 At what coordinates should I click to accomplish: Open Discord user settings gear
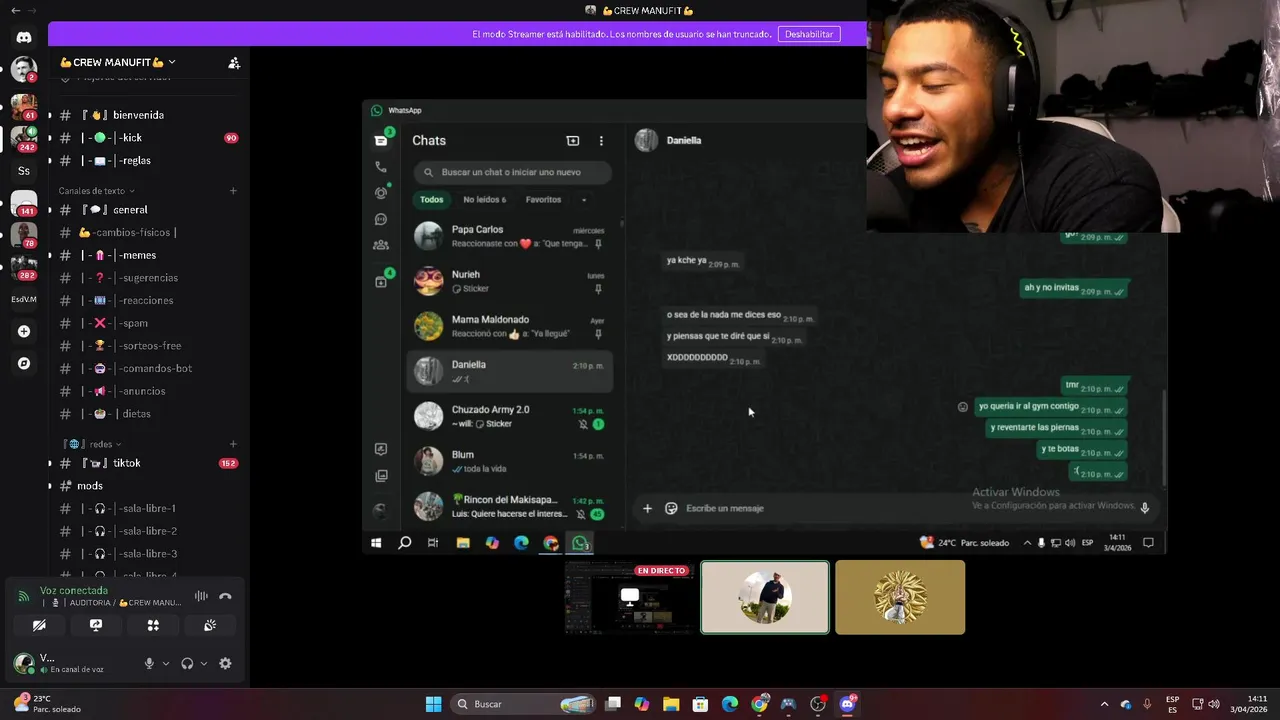[x=225, y=663]
